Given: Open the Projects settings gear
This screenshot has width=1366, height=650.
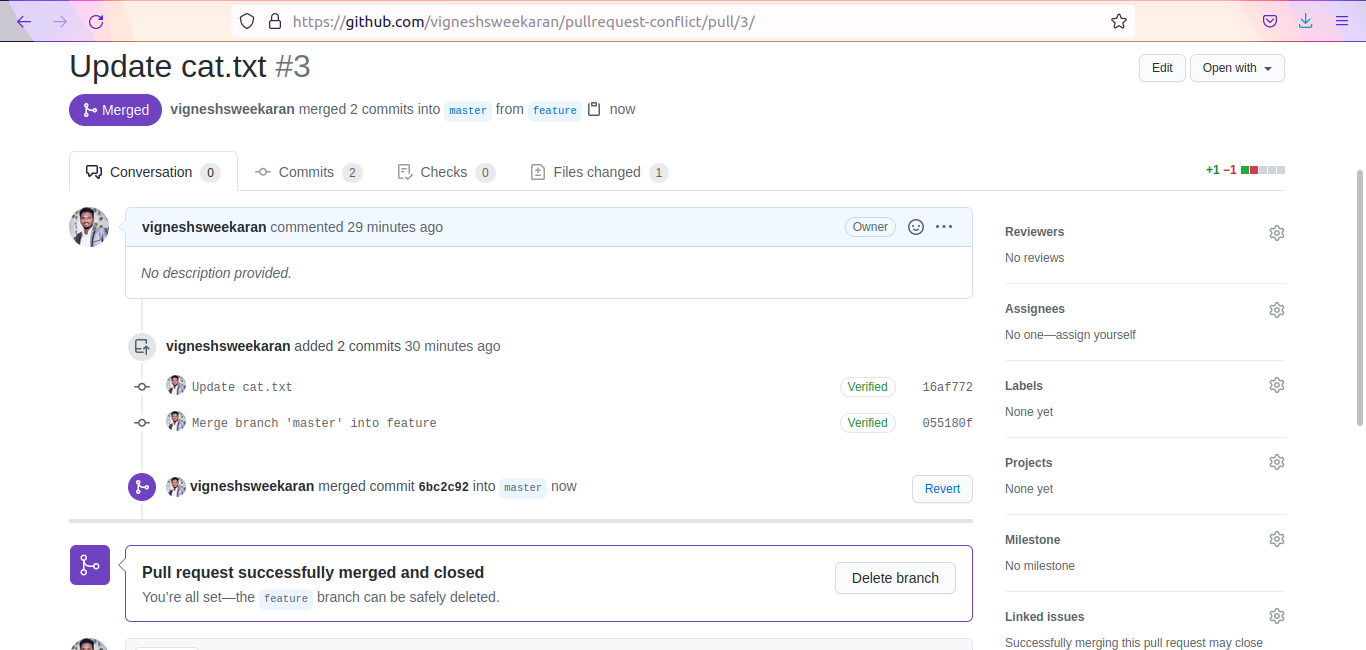Looking at the screenshot, I should pos(1276,463).
